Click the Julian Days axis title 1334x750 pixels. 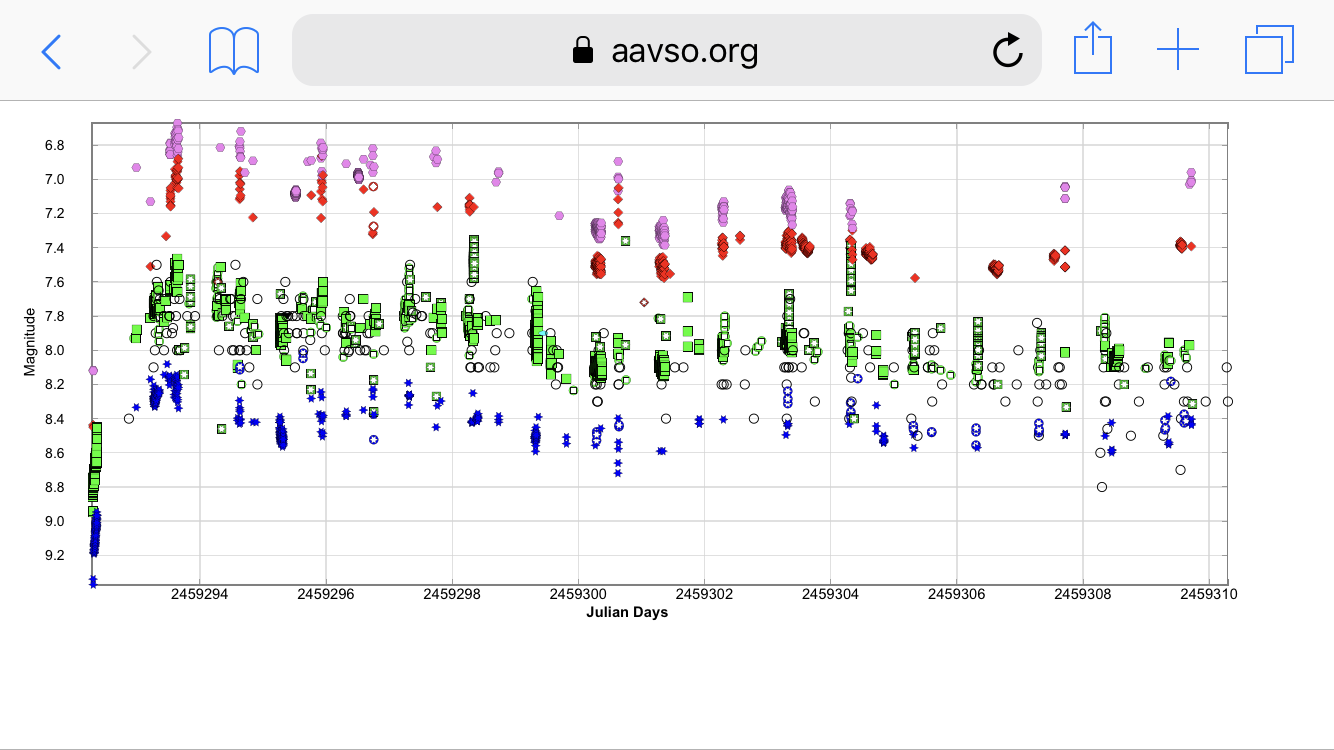tap(627, 612)
